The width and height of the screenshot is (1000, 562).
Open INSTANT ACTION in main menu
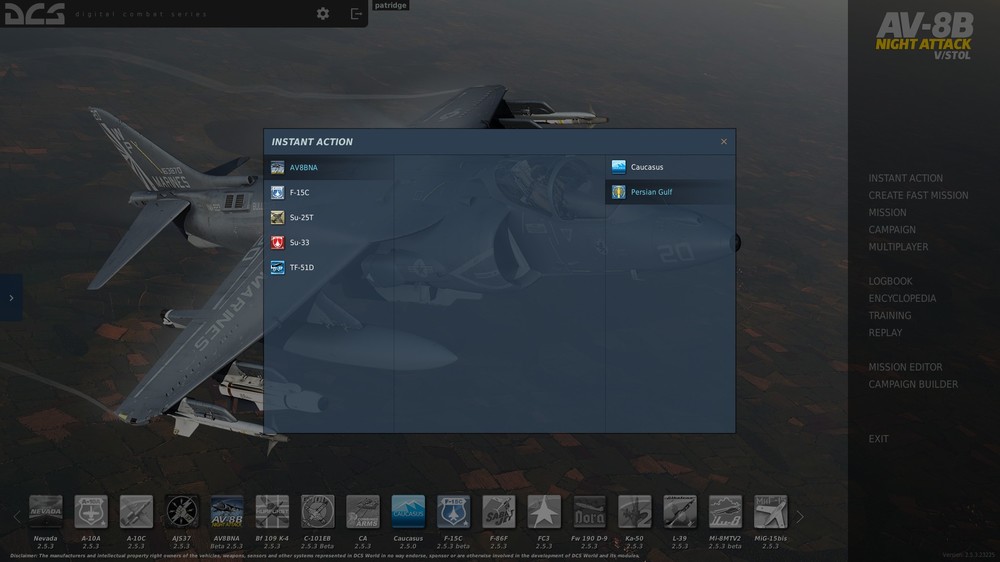point(905,178)
